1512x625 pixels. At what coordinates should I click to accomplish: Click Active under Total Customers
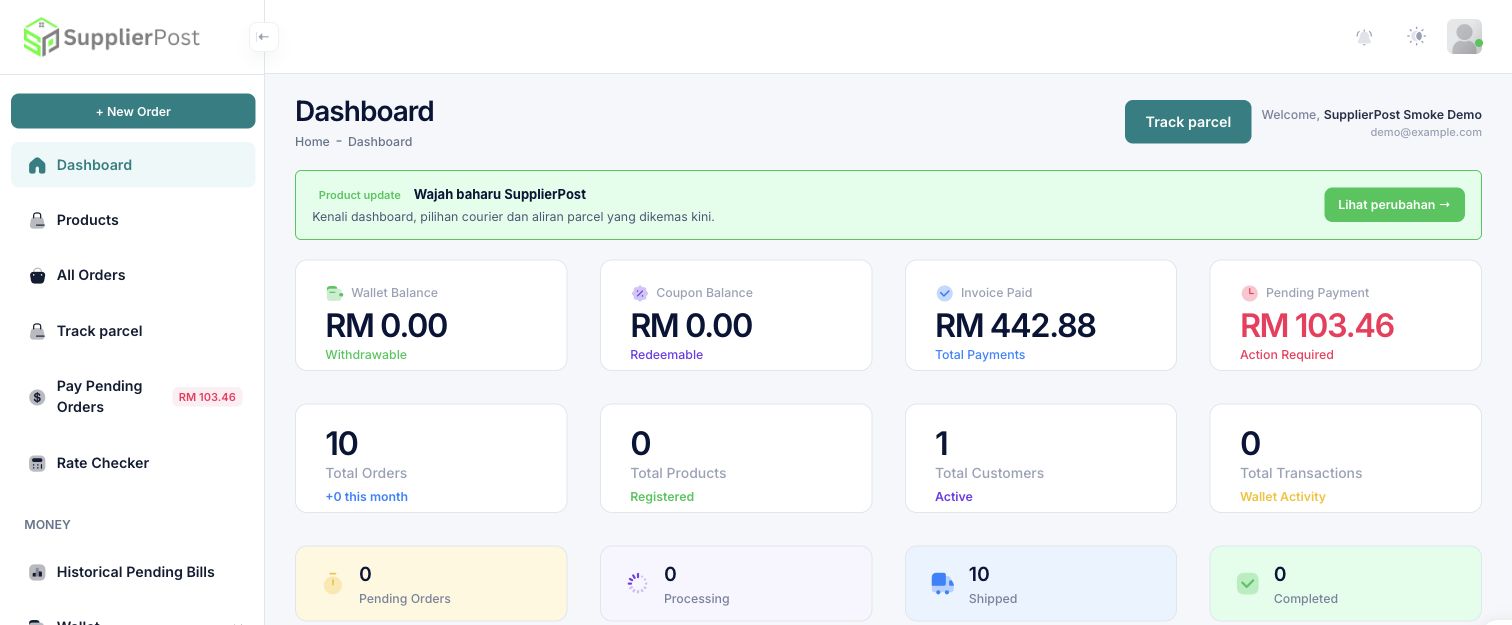coord(954,497)
